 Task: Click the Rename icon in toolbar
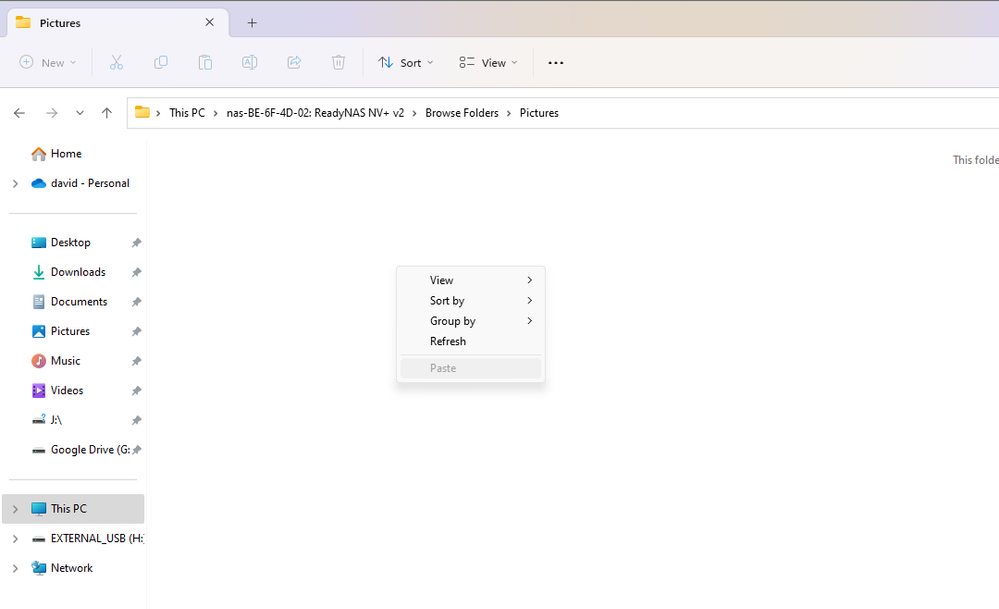pos(250,63)
